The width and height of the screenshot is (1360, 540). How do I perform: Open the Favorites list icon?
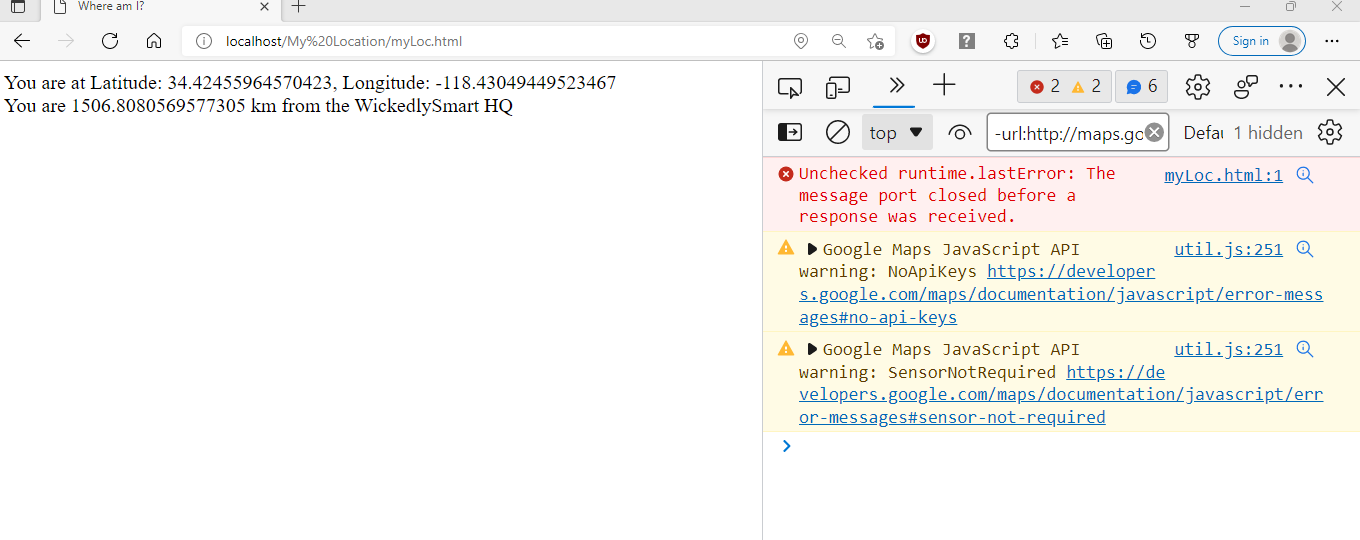(1060, 41)
